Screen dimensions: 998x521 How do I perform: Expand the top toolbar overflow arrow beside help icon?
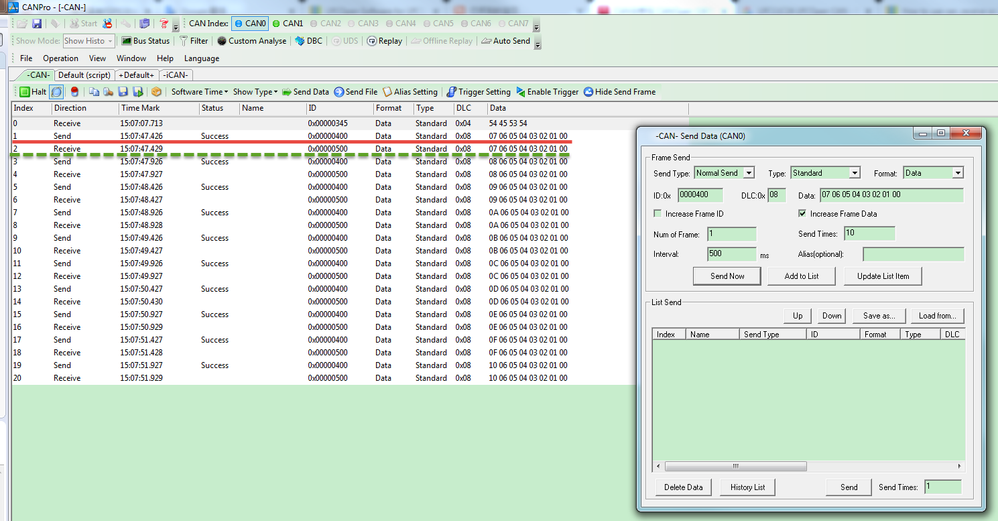pyautogui.click(x=176, y=25)
